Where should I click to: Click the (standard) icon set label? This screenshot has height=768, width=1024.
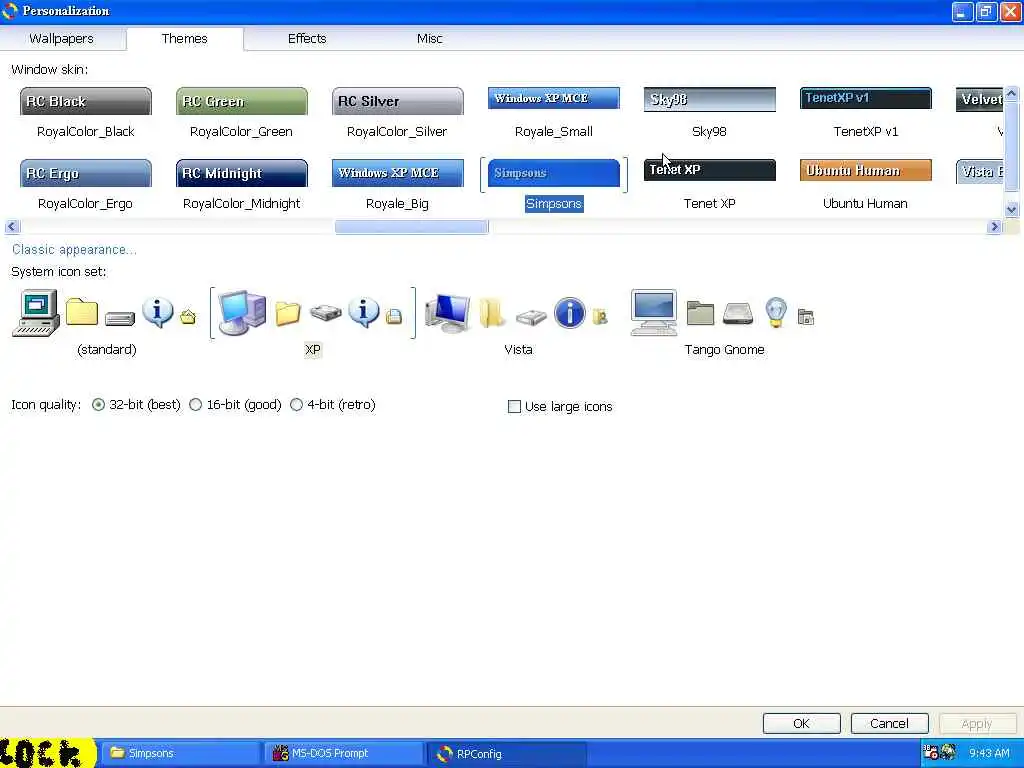[106, 349]
